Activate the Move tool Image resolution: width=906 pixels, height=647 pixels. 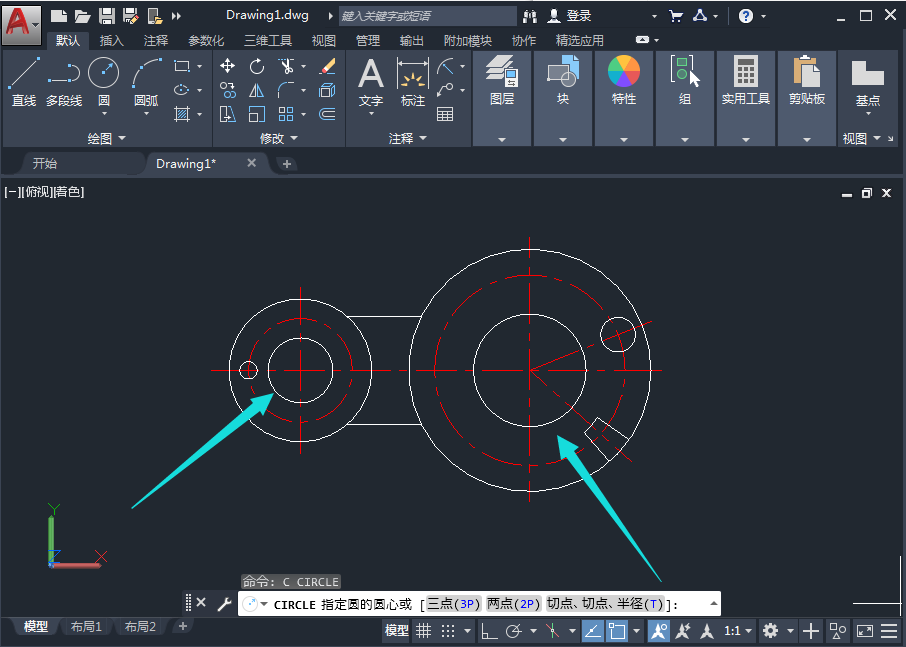[228, 66]
